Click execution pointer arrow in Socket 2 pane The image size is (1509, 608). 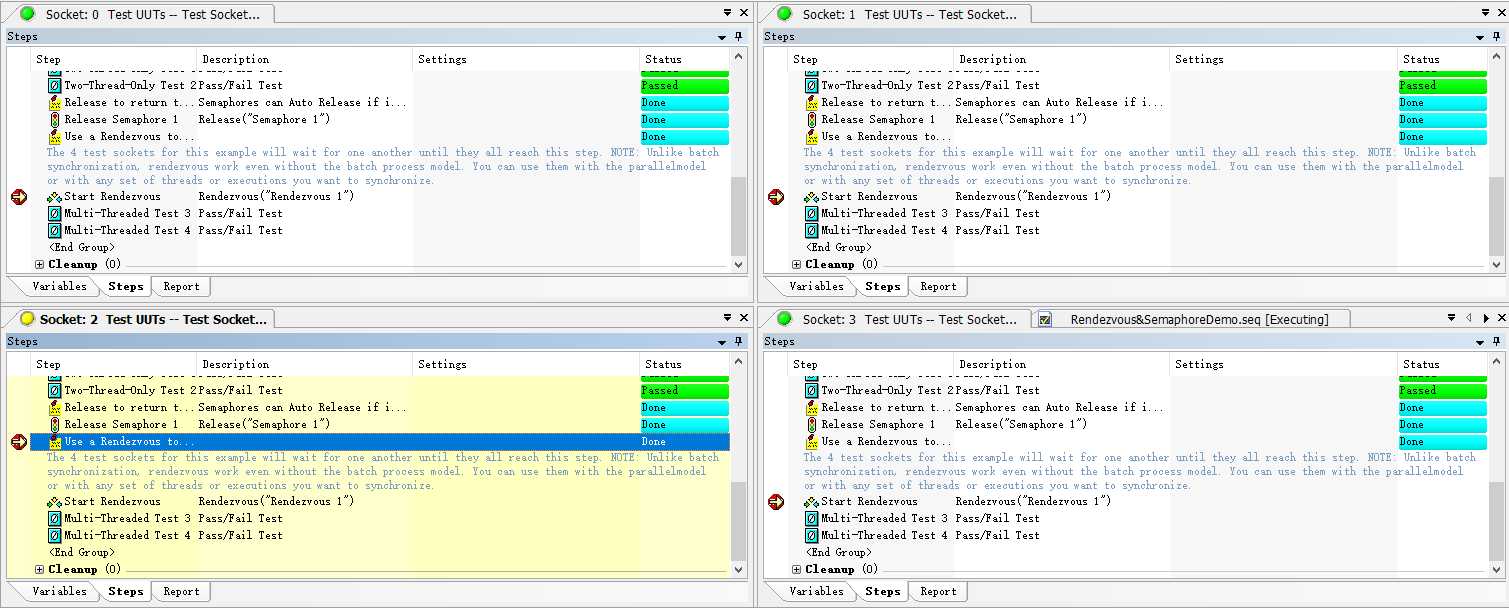click(x=19, y=442)
